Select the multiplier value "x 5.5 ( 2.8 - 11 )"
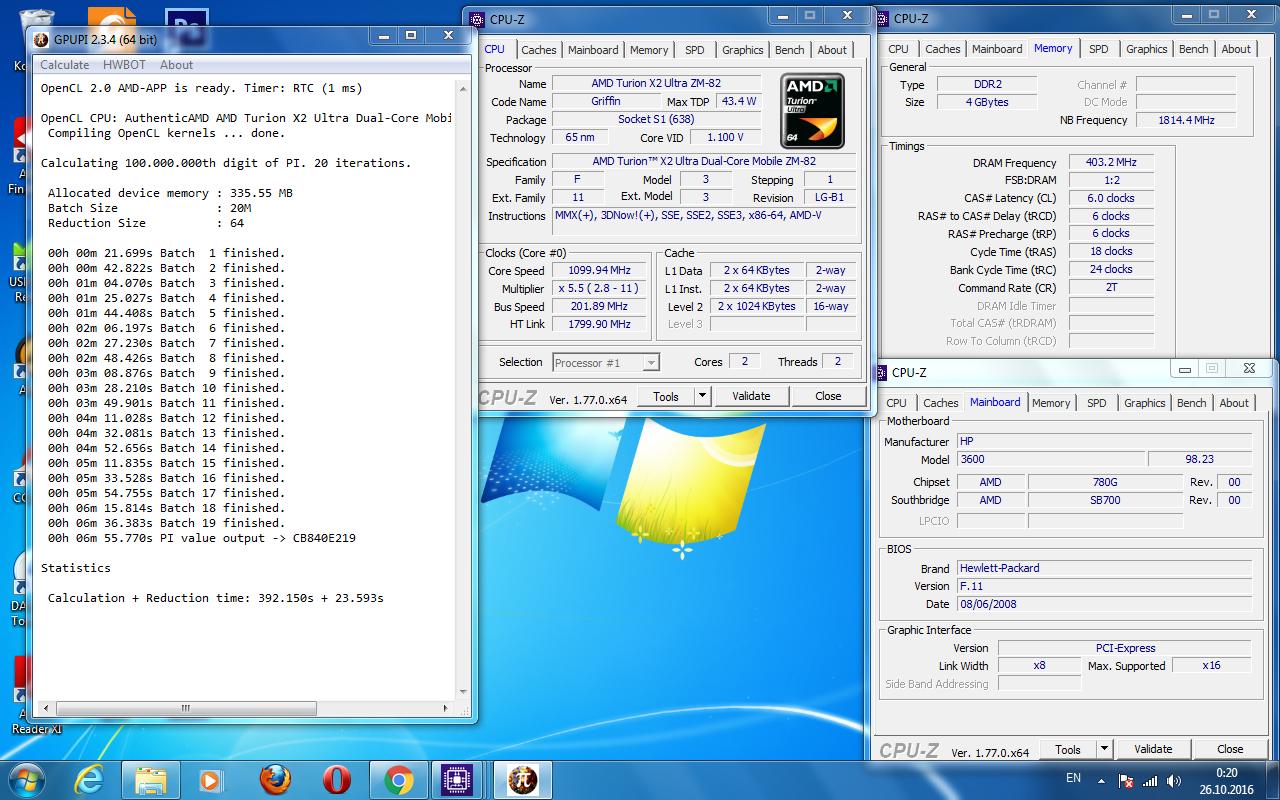The height and width of the screenshot is (800, 1280). point(601,289)
